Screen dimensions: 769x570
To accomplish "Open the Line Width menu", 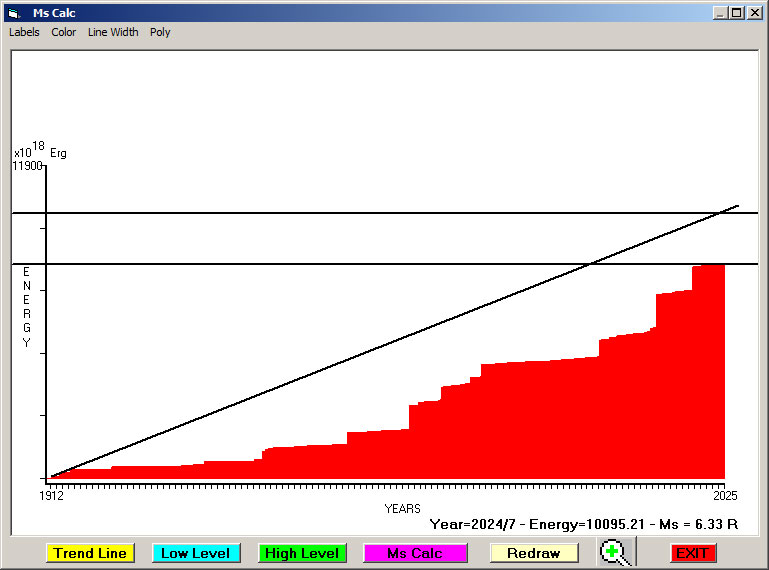I will point(113,32).
